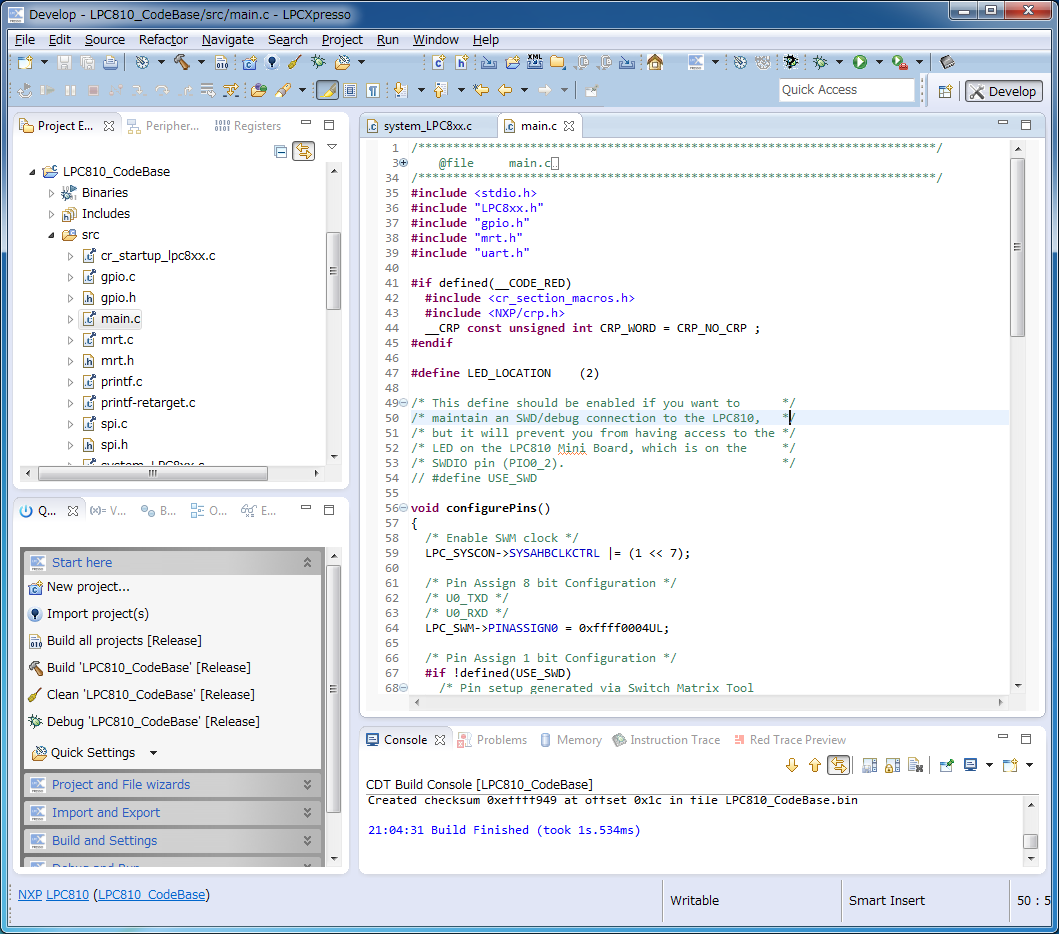Click the LPCXpresso logo toolbar icon
This screenshot has width=1059, height=934.
pos(696,62)
